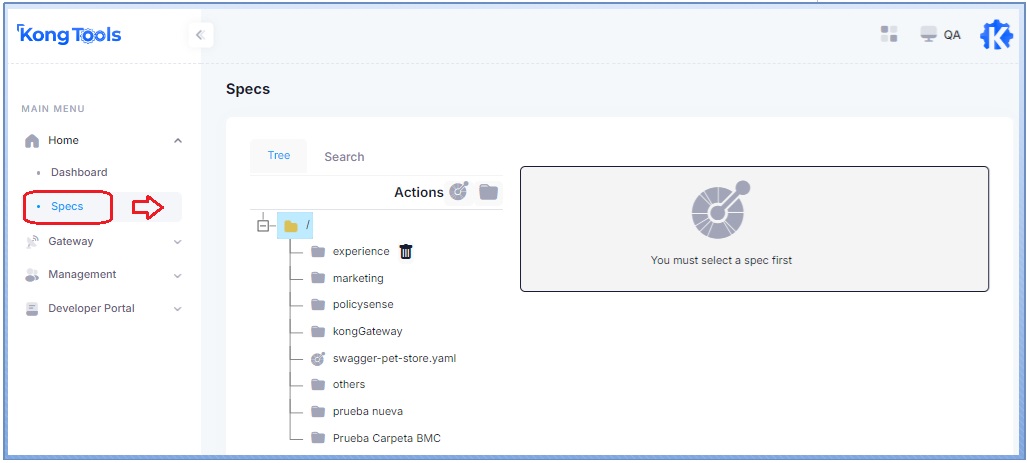Viewport: 1027px width, 463px height.
Task: Click the new spec icon beside Actions
Action: 459,191
